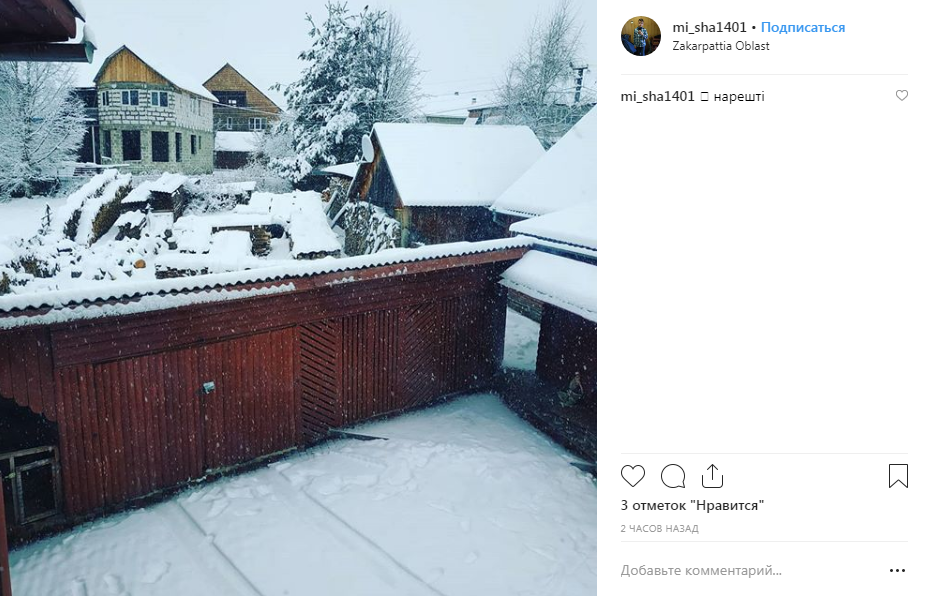The width and height of the screenshot is (930, 596).
Task: Click the stone house in the photo
Action: pyautogui.click(x=153, y=111)
